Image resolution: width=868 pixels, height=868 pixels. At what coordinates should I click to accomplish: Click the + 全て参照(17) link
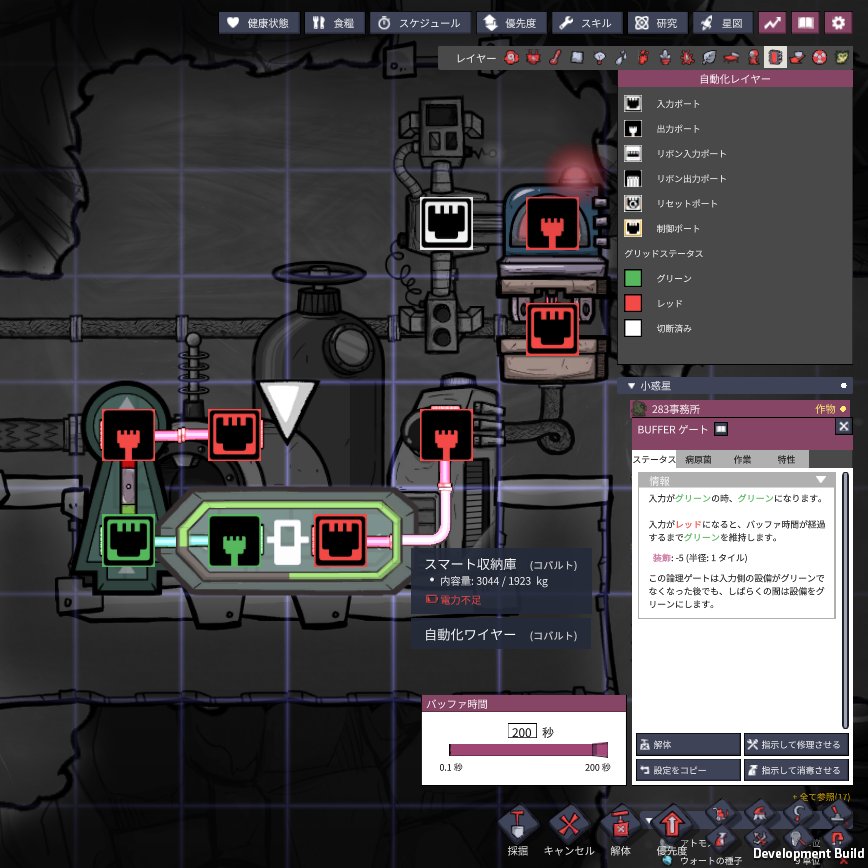pos(821,797)
